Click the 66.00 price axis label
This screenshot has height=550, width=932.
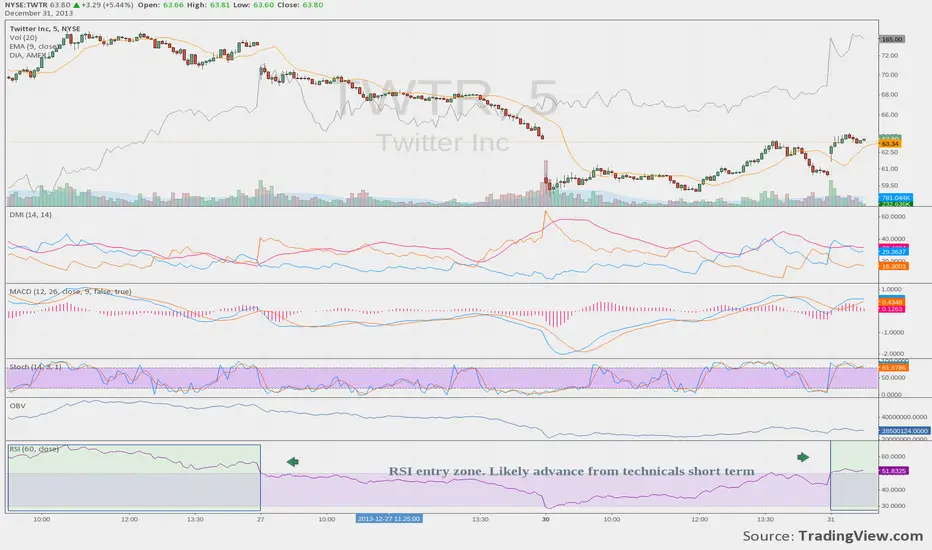coord(890,115)
